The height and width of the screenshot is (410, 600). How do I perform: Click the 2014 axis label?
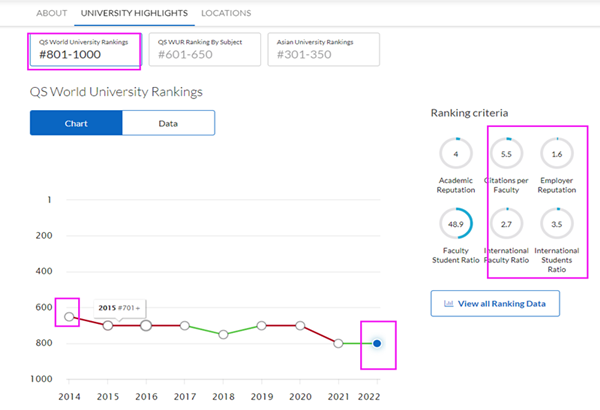point(69,397)
